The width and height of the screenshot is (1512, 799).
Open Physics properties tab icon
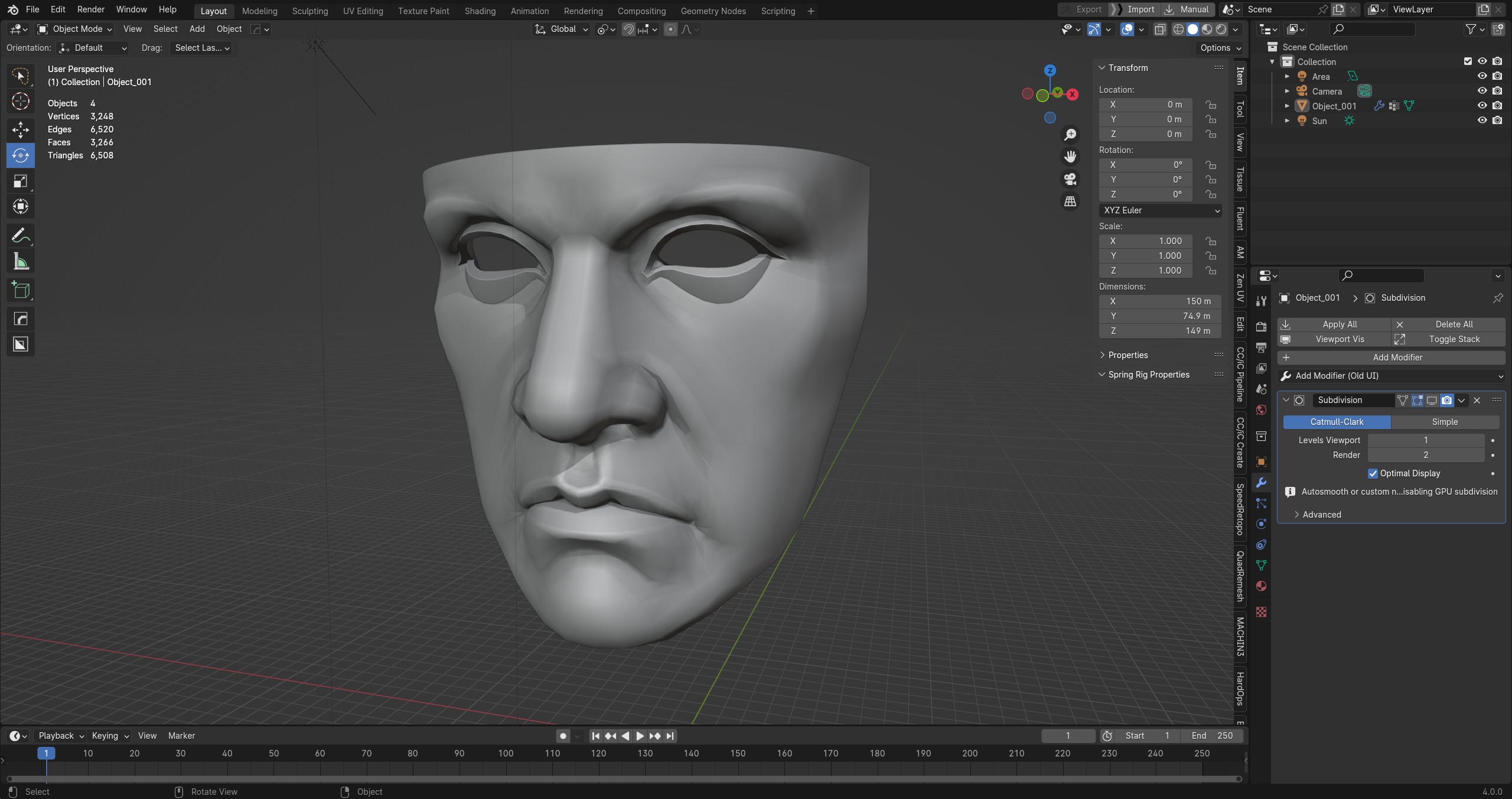tap(1261, 524)
